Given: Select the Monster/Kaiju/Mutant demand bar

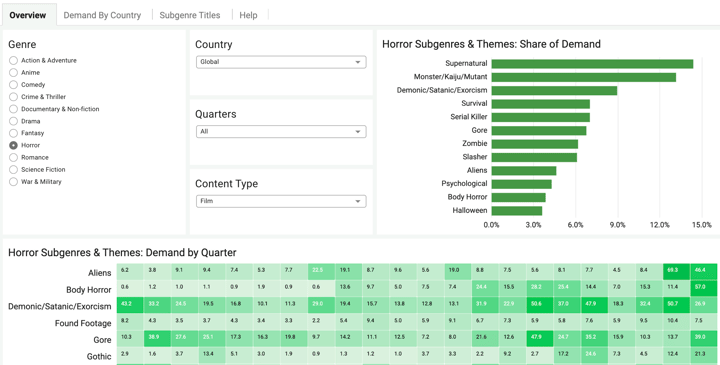Looking at the screenshot, I should pyautogui.click(x=584, y=77).
